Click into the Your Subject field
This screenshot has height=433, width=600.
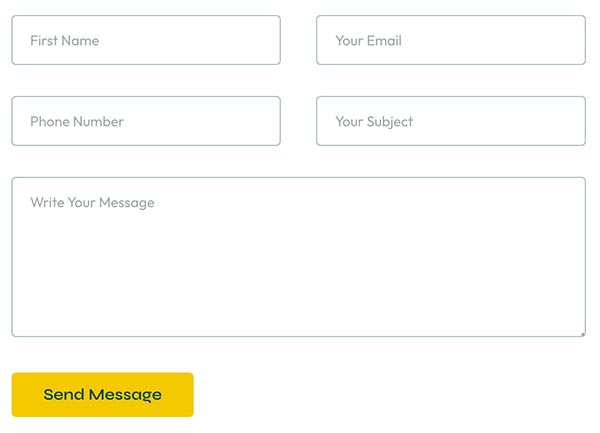pos(451,121)
